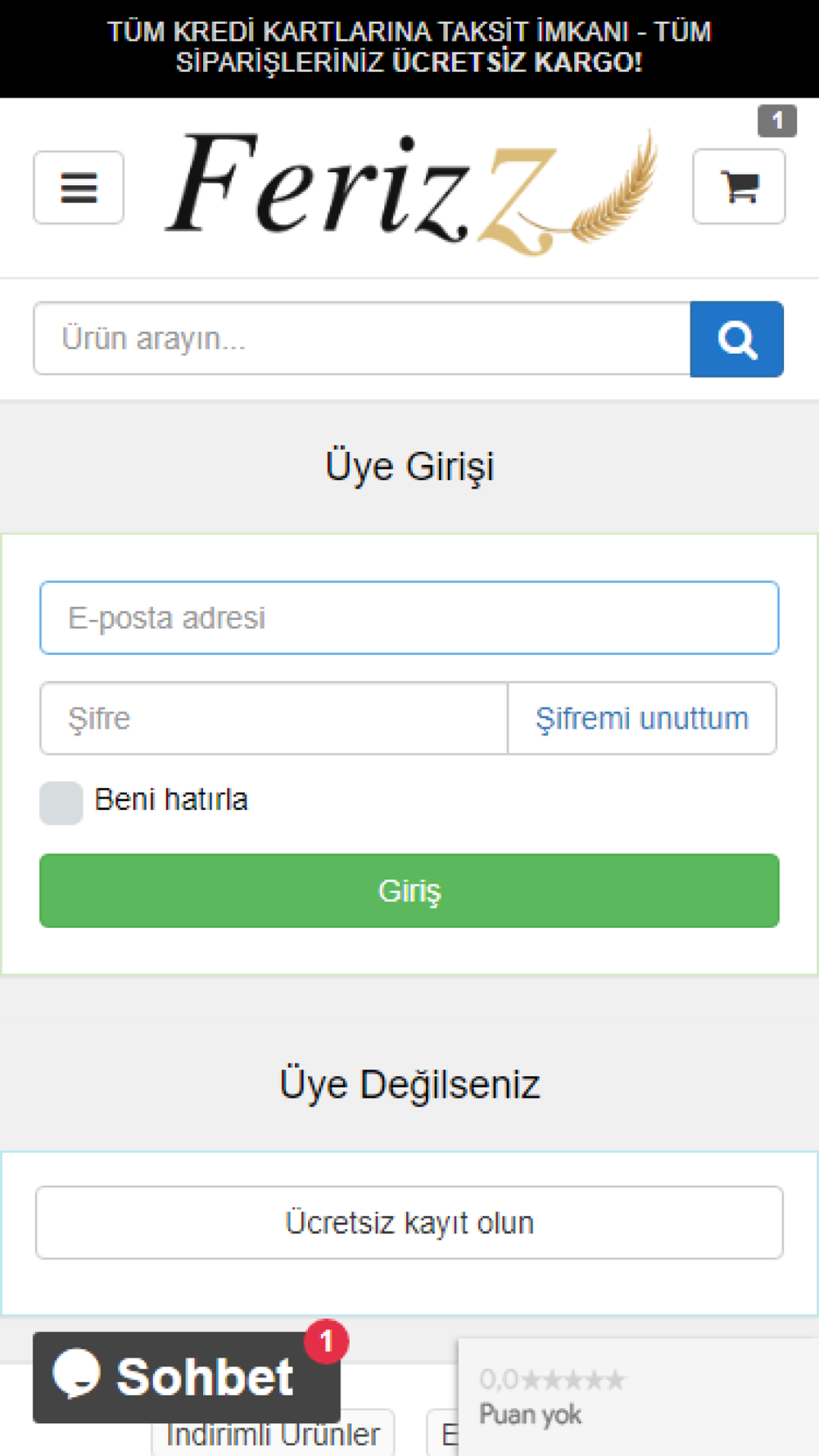Viewport: 819px width, 1456px height.
Task: Click the Beni hatırla label
Action: point(171,799)
